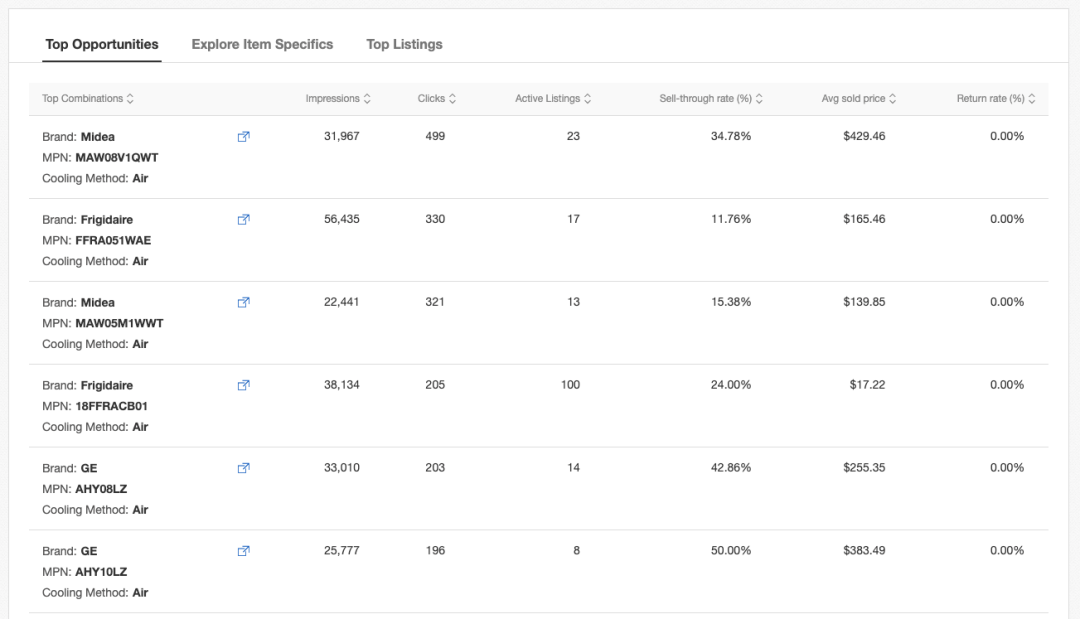This screenshot has height=619, width=1080.
Task: Click the clicks value 196
Action: 435,550
